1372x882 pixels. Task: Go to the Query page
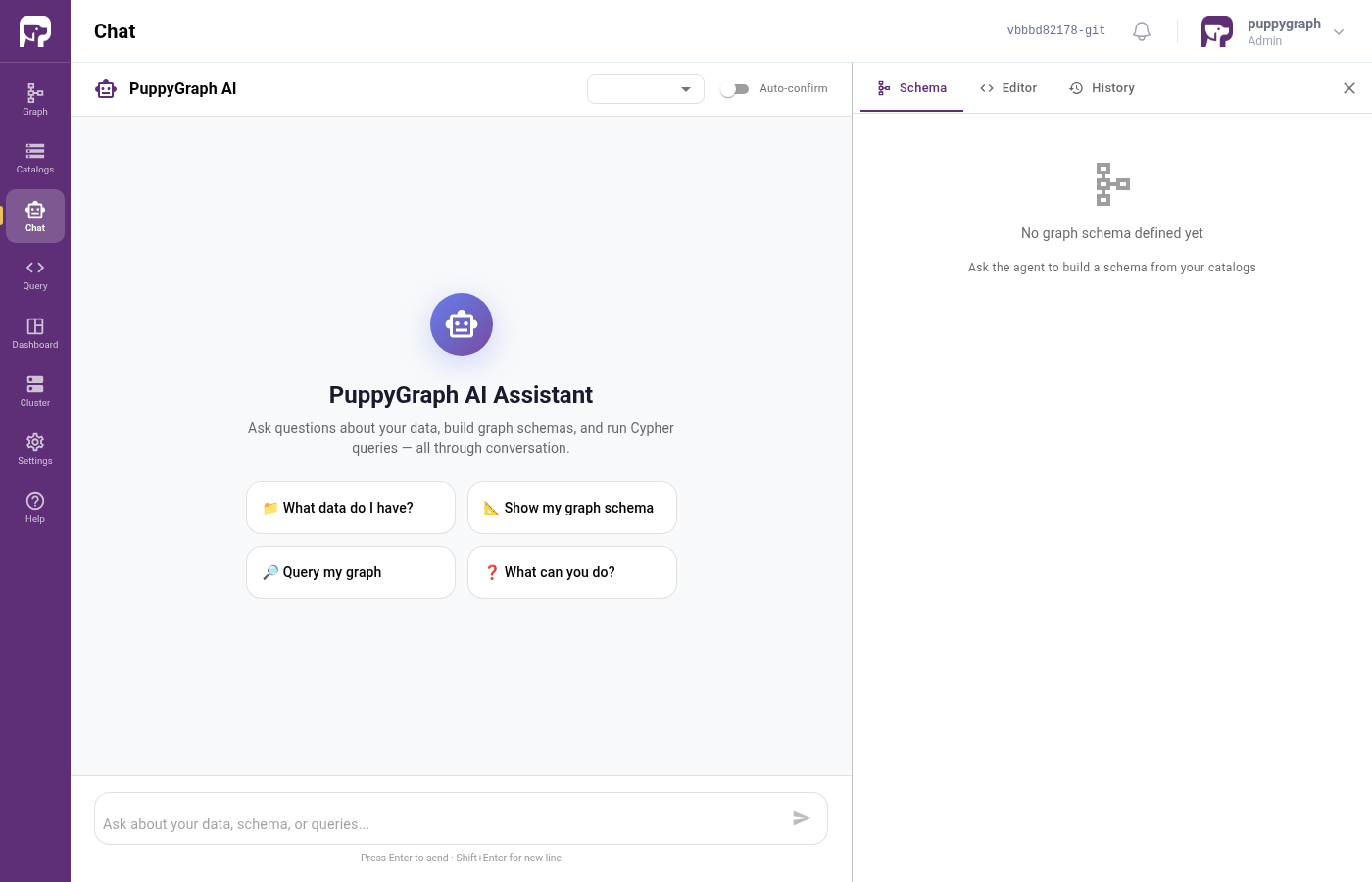[x=35, y=274]
